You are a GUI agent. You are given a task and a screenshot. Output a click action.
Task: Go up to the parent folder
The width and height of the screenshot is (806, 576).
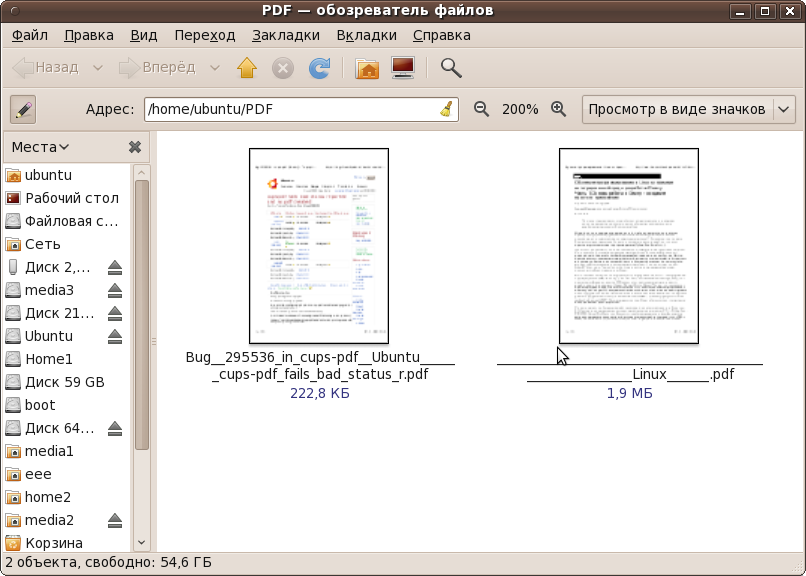pos(247,68)
